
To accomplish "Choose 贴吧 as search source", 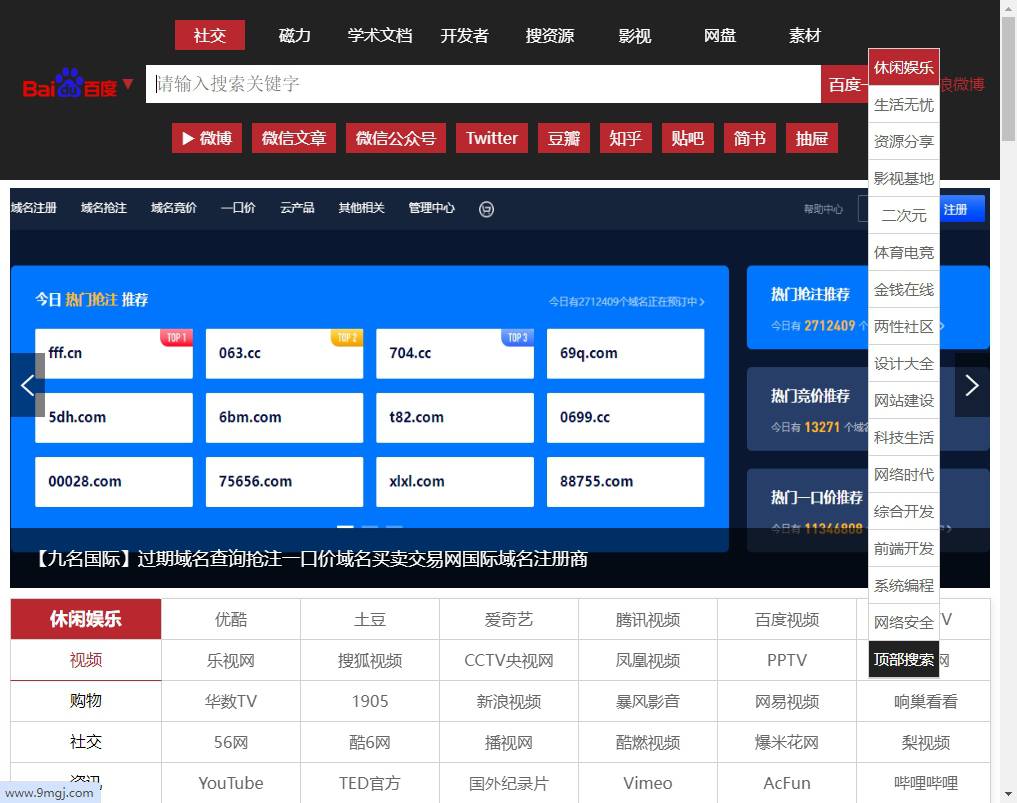I will tap(688, 138).
